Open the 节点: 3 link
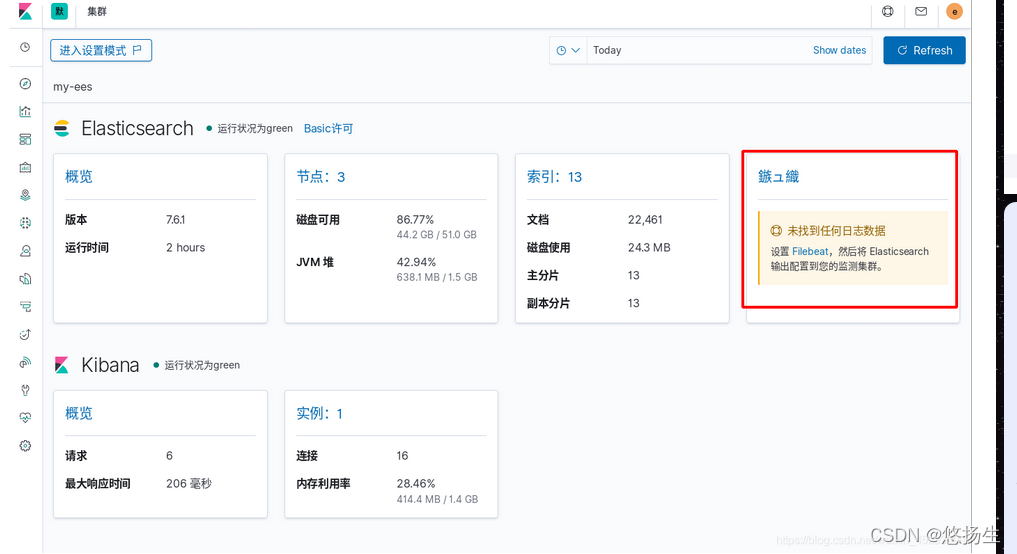The height and width of the screenshot is (554, 1017). 320,176
